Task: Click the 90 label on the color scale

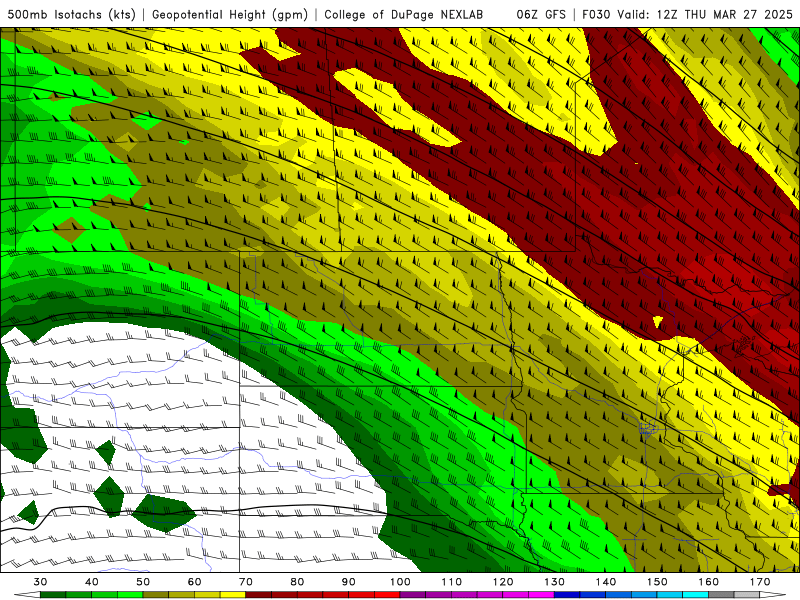Action: click(x=348, y=582)
